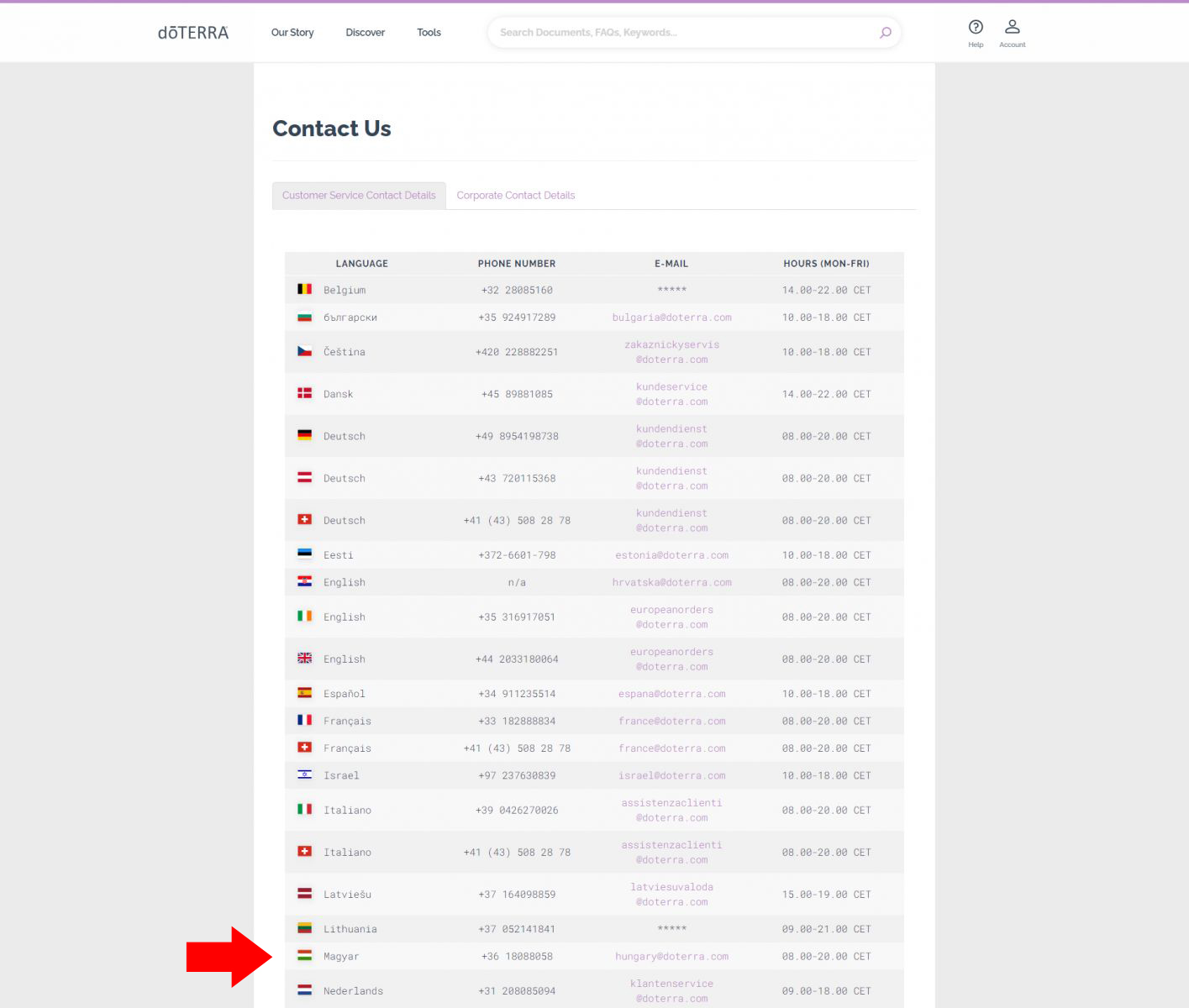Click the Belgium phone number +32 28085160
The height and width of the screenshot is (1008, 1189).
pos(517,290)
